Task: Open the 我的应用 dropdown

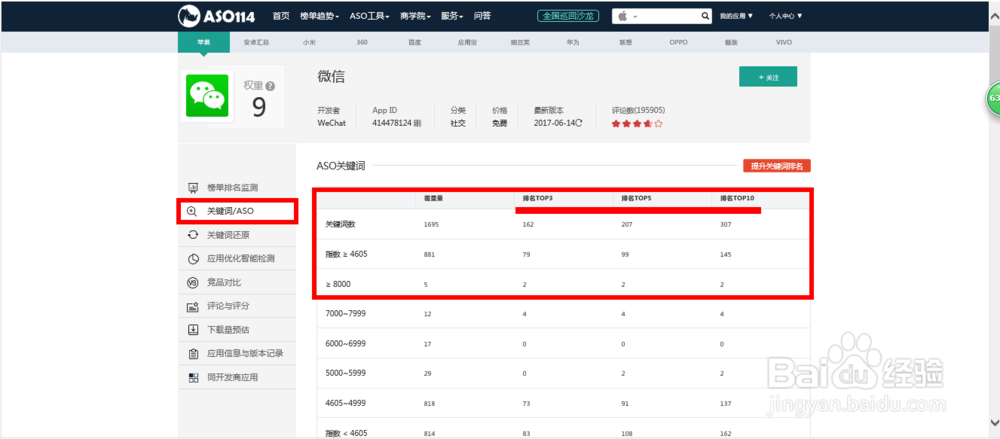Action: (x=736, y=16)
